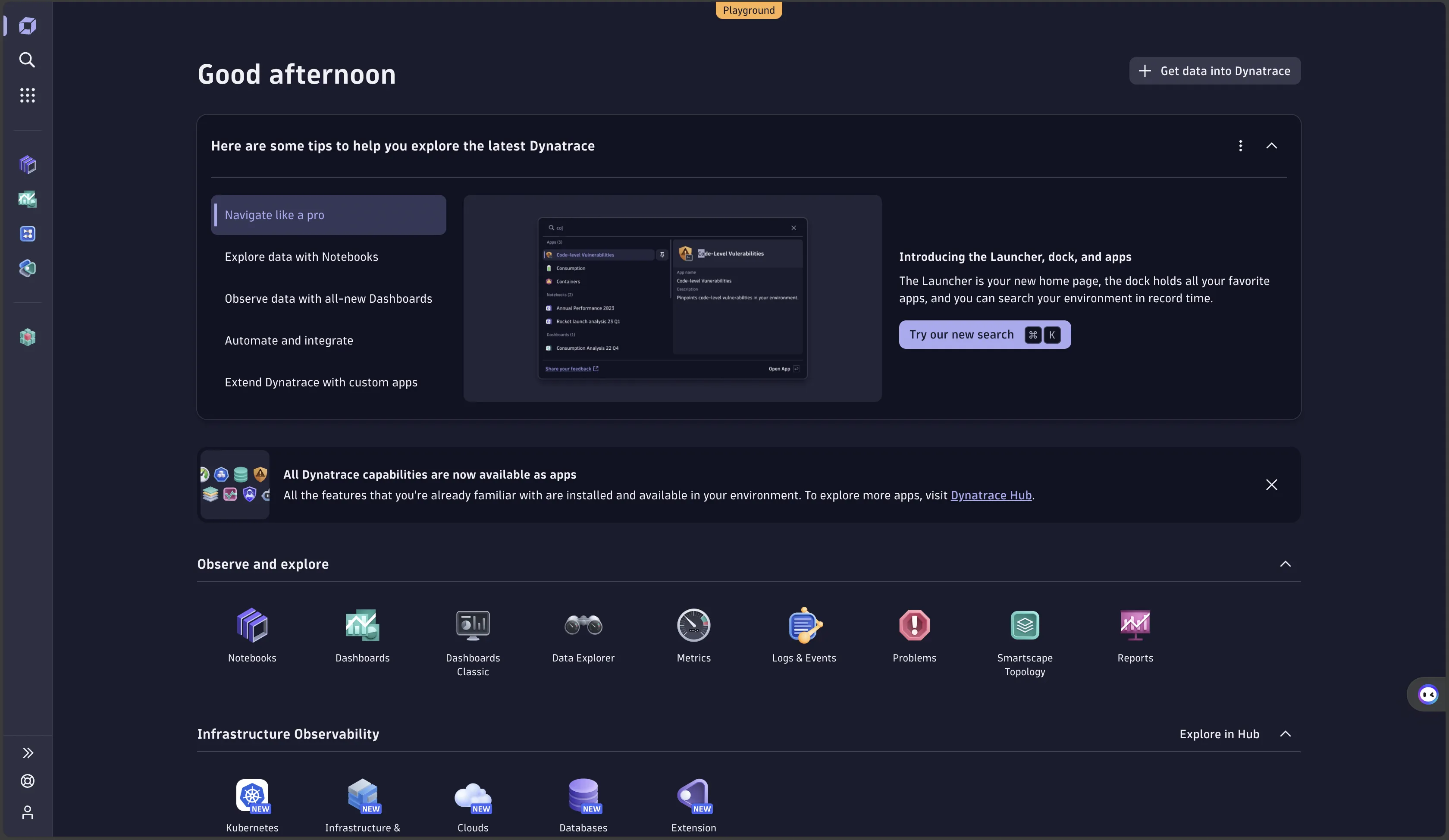The image size is (1449, 840).
Task: Open the pinned Dashboards app in the dock
Action: pyautogui.click(x=27, y=200)
